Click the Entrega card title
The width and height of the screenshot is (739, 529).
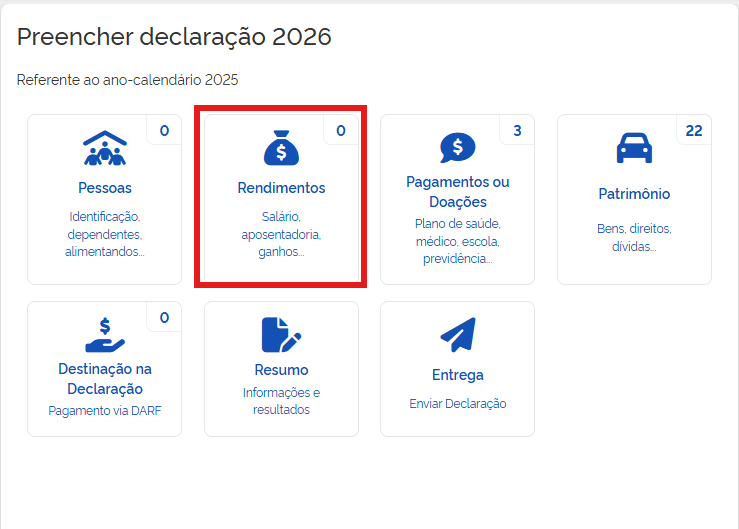pyautogui.click(x=457, y=375)
